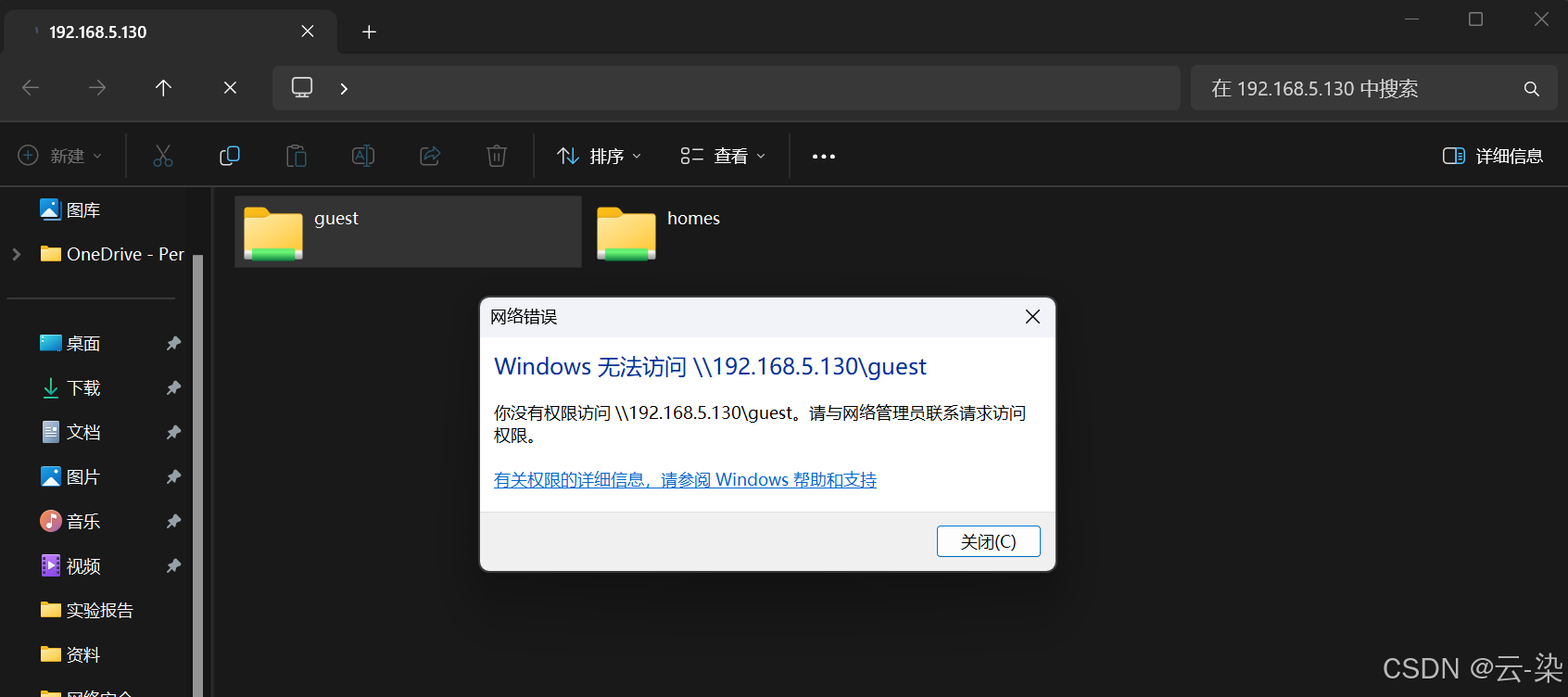Click the Up directory arrow

pos(164,88)
